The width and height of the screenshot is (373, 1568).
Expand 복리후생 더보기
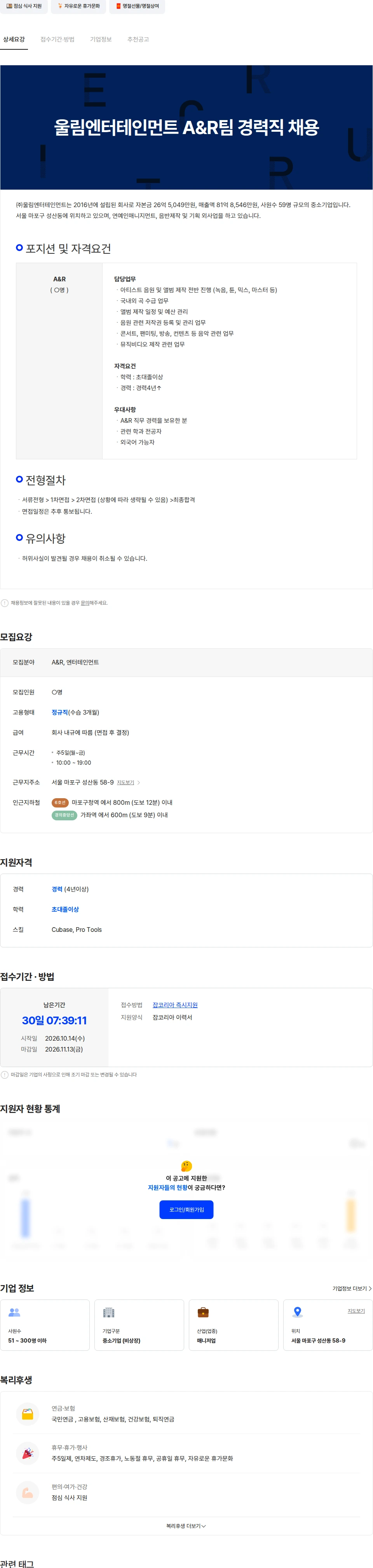click(186, 1526)
